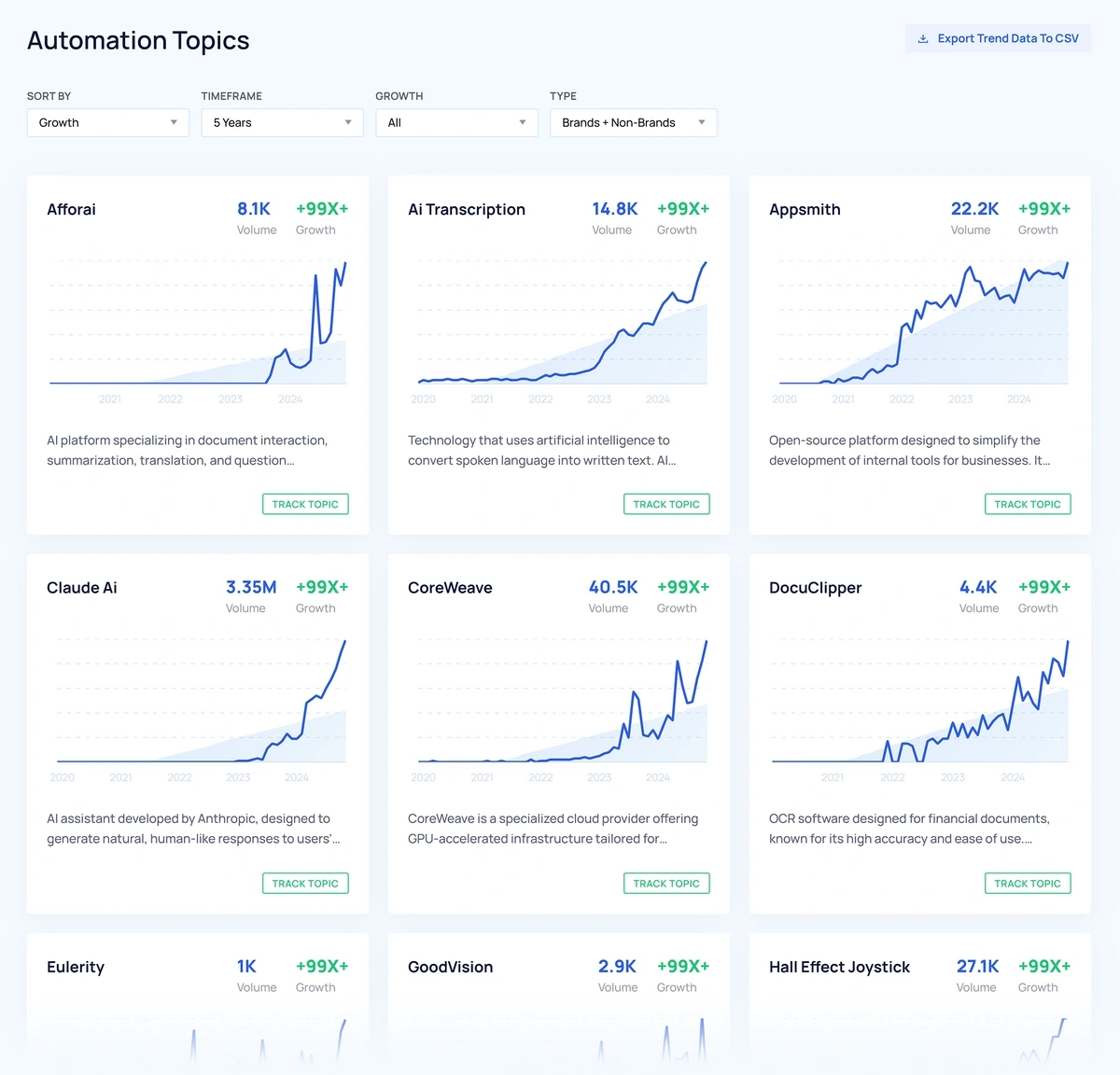Select the Appsmith topic title
Screen dimensions: 1120x1075
(805, 209)
